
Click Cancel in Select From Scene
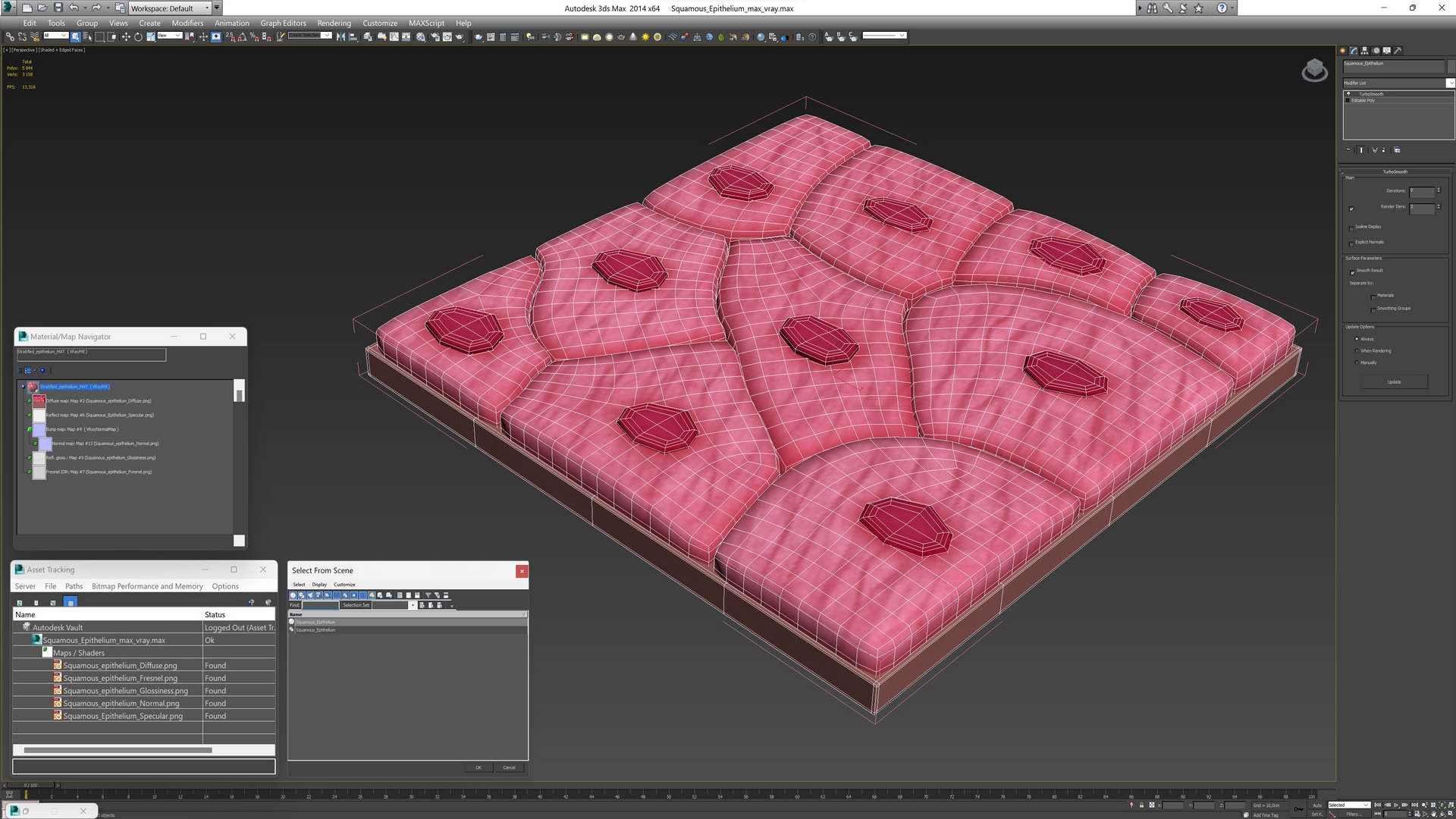pos(509,767)
